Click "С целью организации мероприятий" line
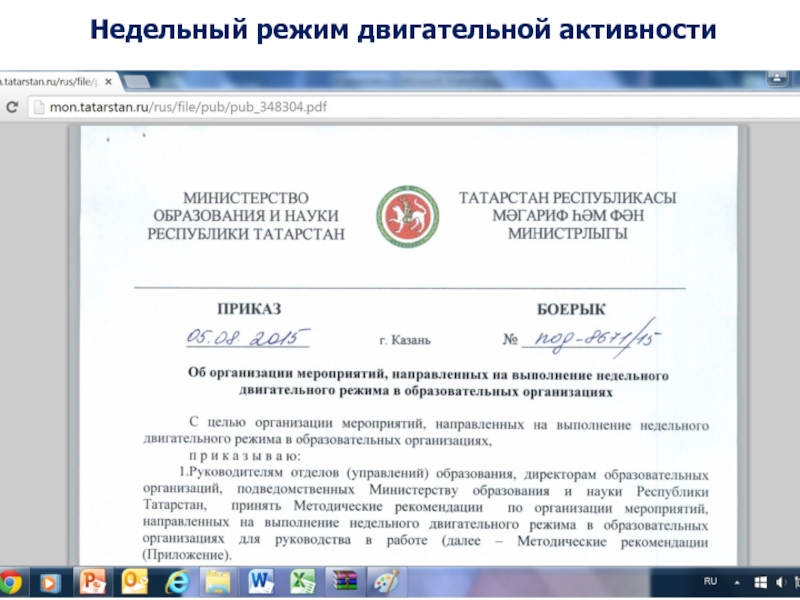 [x=448, y=424]
